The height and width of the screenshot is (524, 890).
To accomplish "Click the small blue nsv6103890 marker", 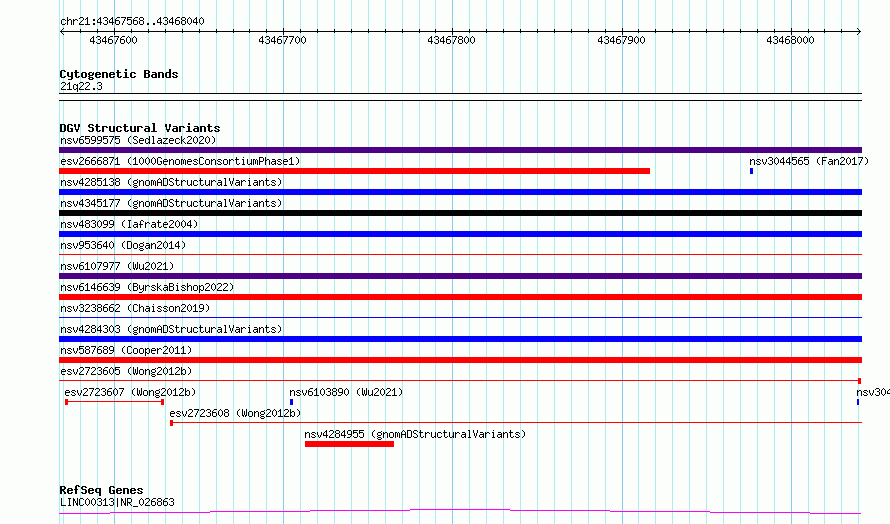I will point(291,402).
